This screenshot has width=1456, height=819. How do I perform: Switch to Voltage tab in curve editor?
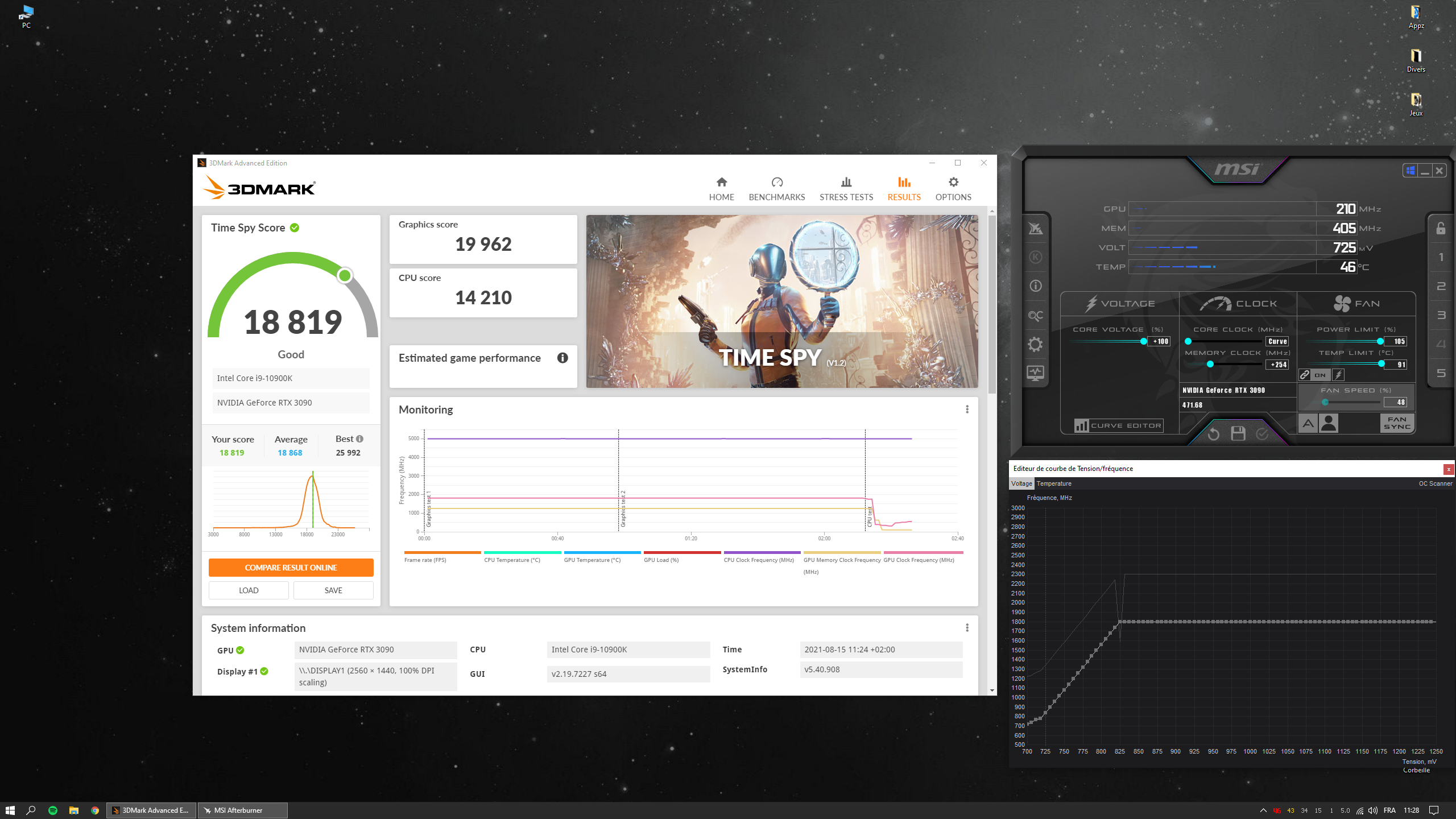coord(1021,483)
